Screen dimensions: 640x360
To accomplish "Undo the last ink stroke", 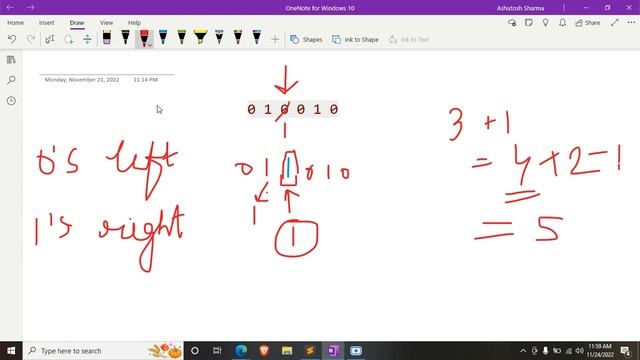I will (x=12, y=39).
